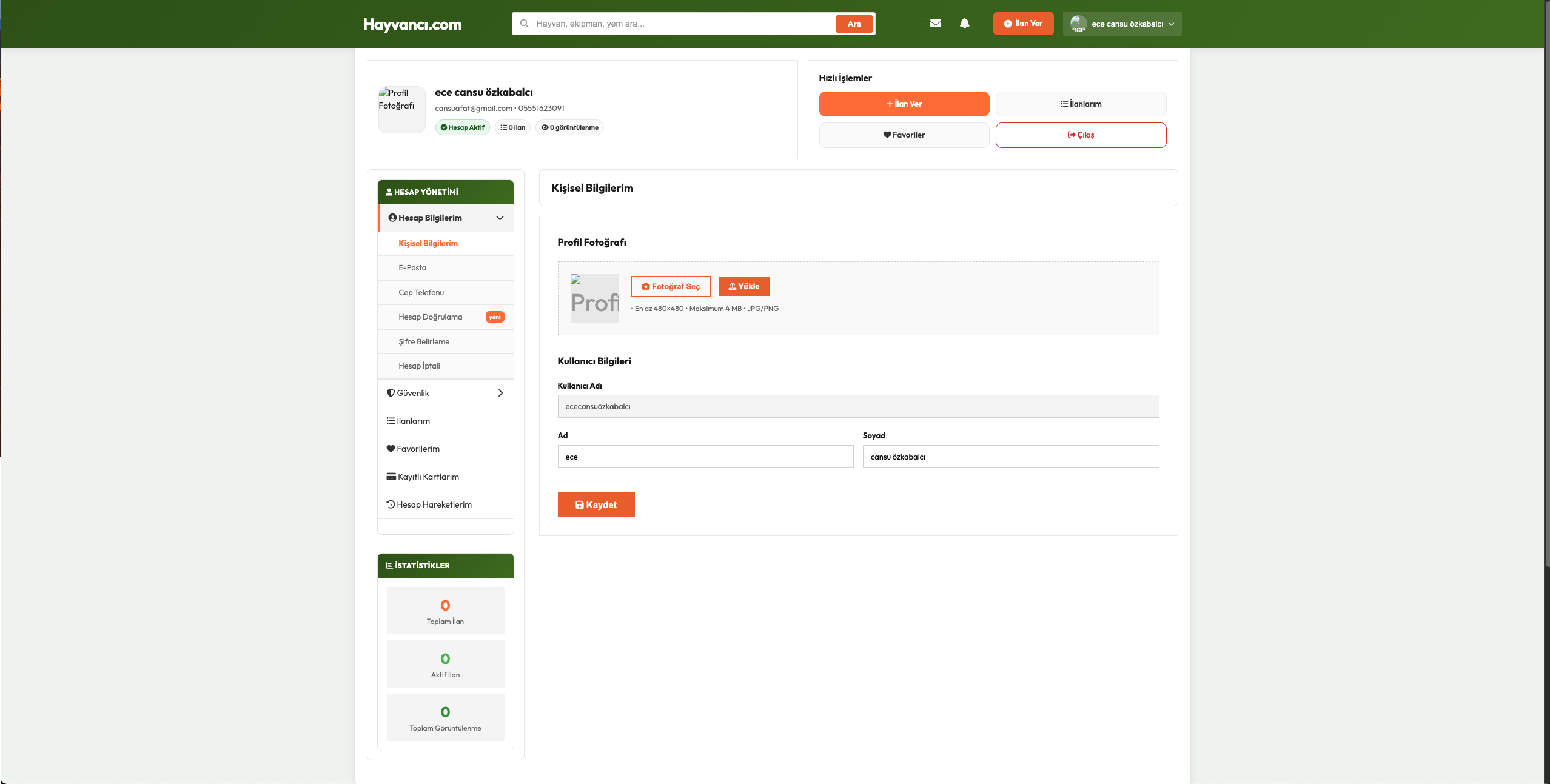This screenshot has width=1550, height=784.
Task: Click the 0 görüntülenme eye badge
Action: pos(569,127)
